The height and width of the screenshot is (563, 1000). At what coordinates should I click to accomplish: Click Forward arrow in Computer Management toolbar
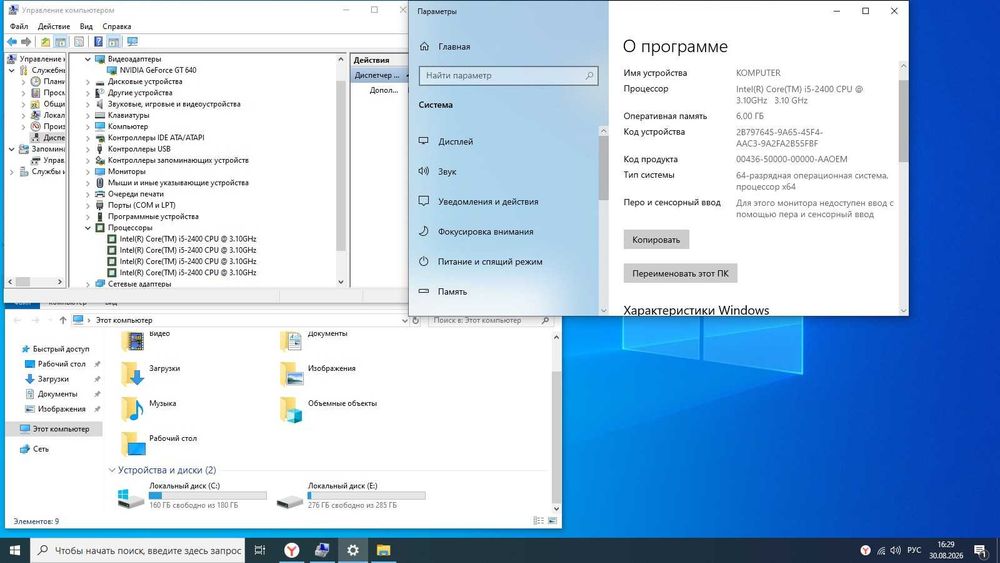tap(26, 42)
